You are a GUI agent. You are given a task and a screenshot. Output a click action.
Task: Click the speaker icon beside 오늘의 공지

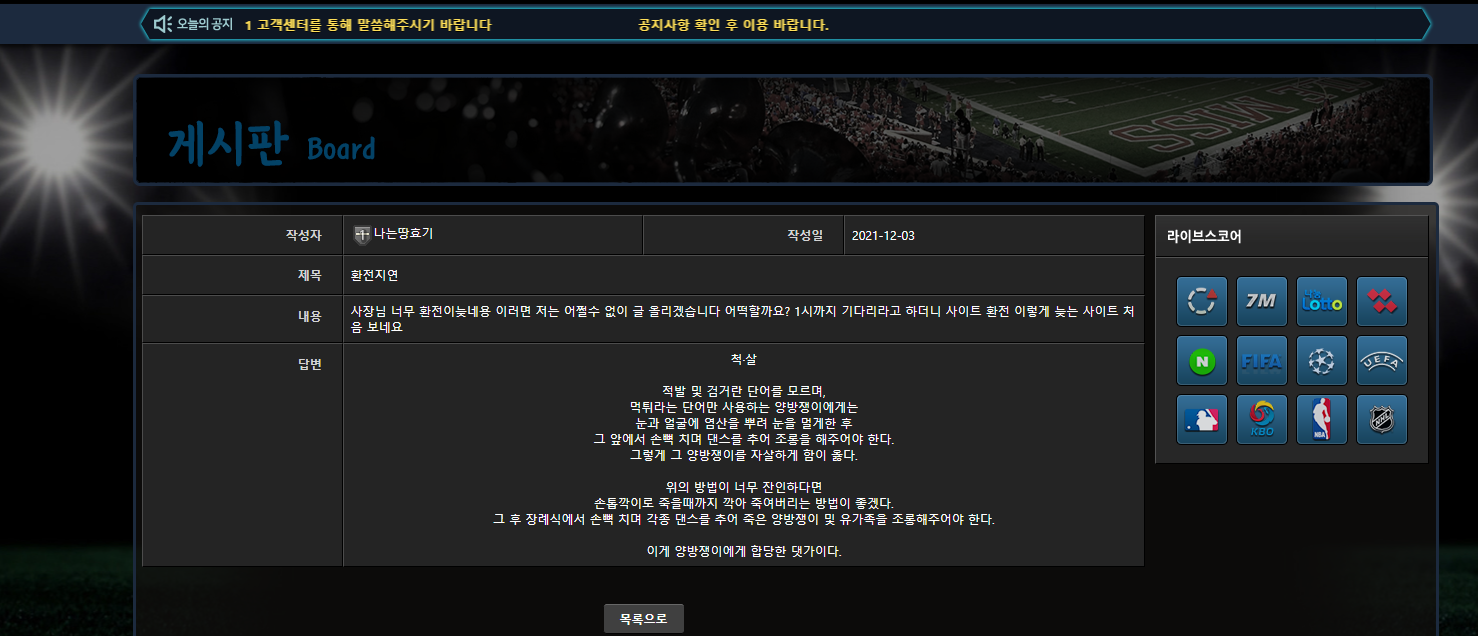[x=163, y=24]
